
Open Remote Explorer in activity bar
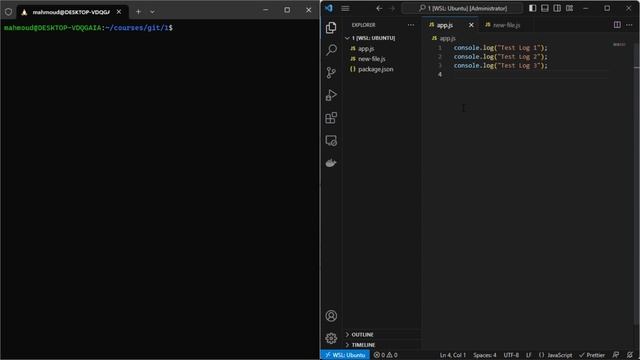coord(331,141)
